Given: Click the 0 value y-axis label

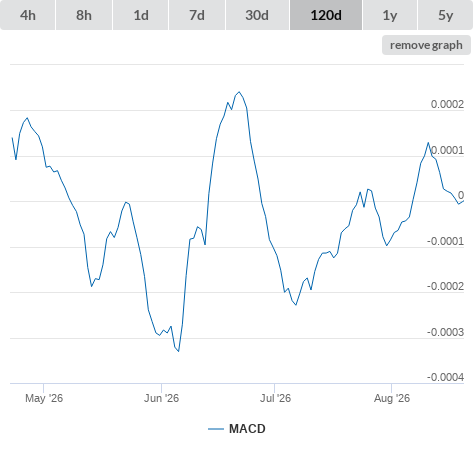Looking at the screenshot, I should tap(461, 195).
